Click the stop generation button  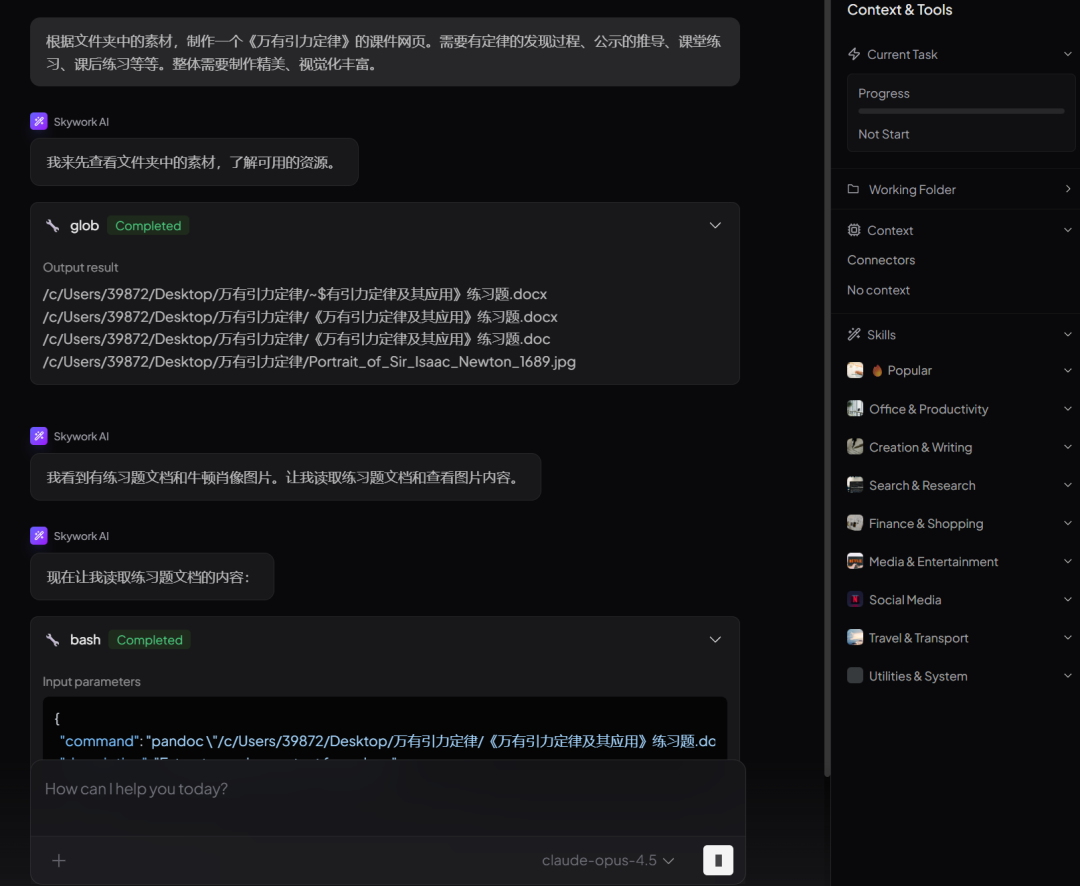point(718,860)
